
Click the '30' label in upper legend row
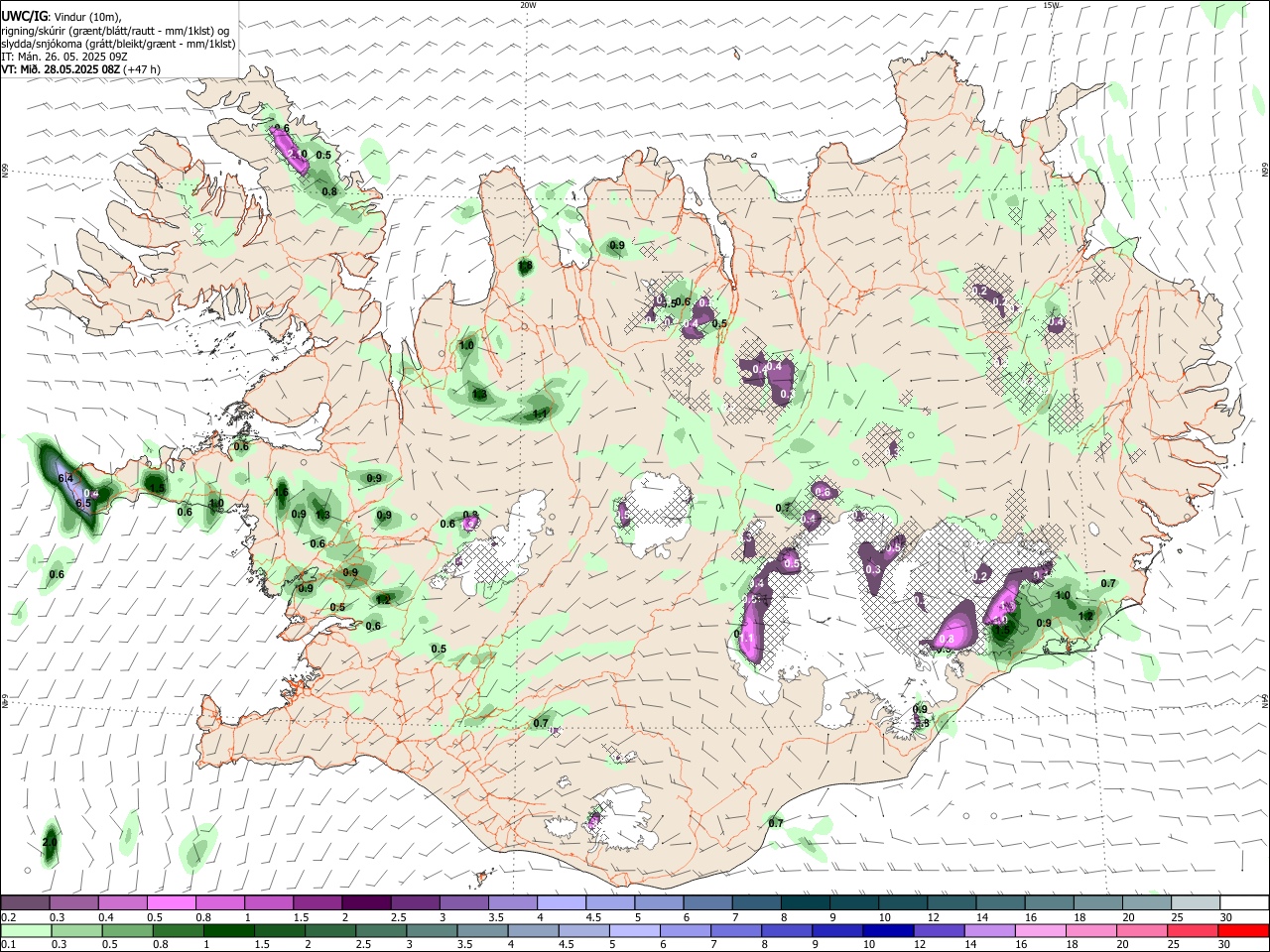pyautogui.click(x=1225, y=917)
